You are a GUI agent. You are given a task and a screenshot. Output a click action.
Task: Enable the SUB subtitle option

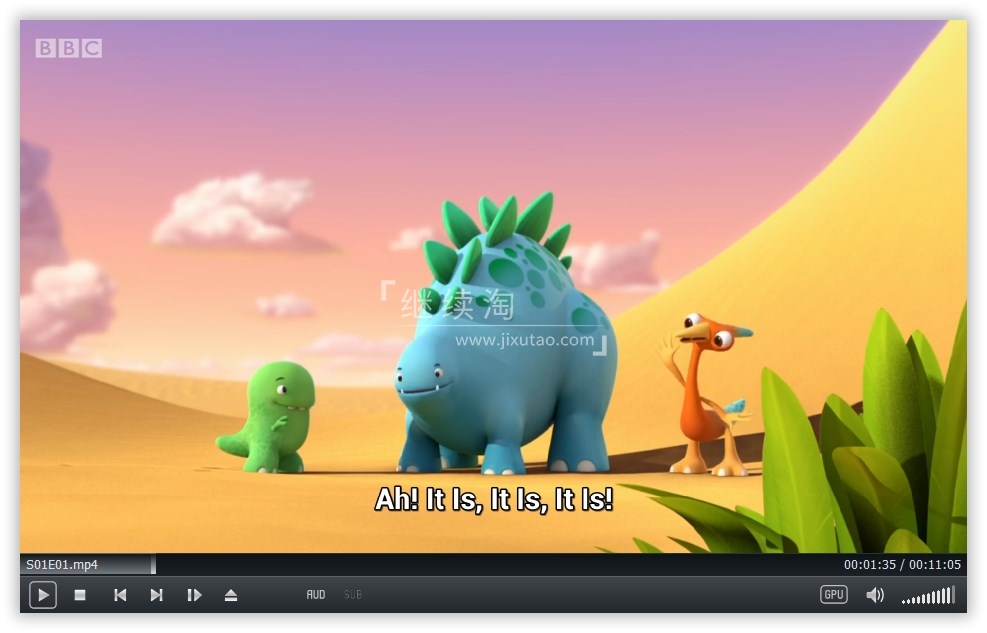352,594
